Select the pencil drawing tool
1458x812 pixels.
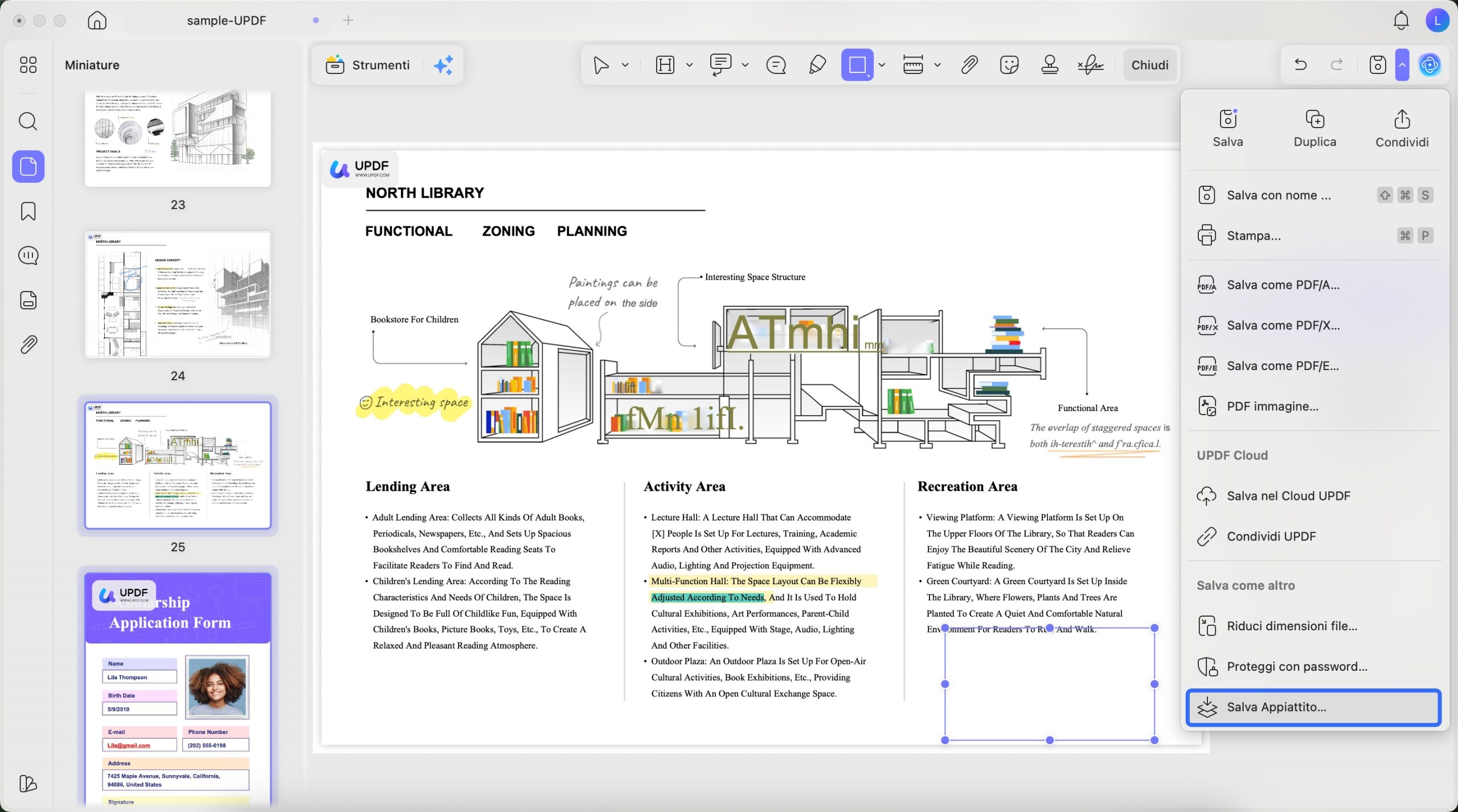coord(817,65)
